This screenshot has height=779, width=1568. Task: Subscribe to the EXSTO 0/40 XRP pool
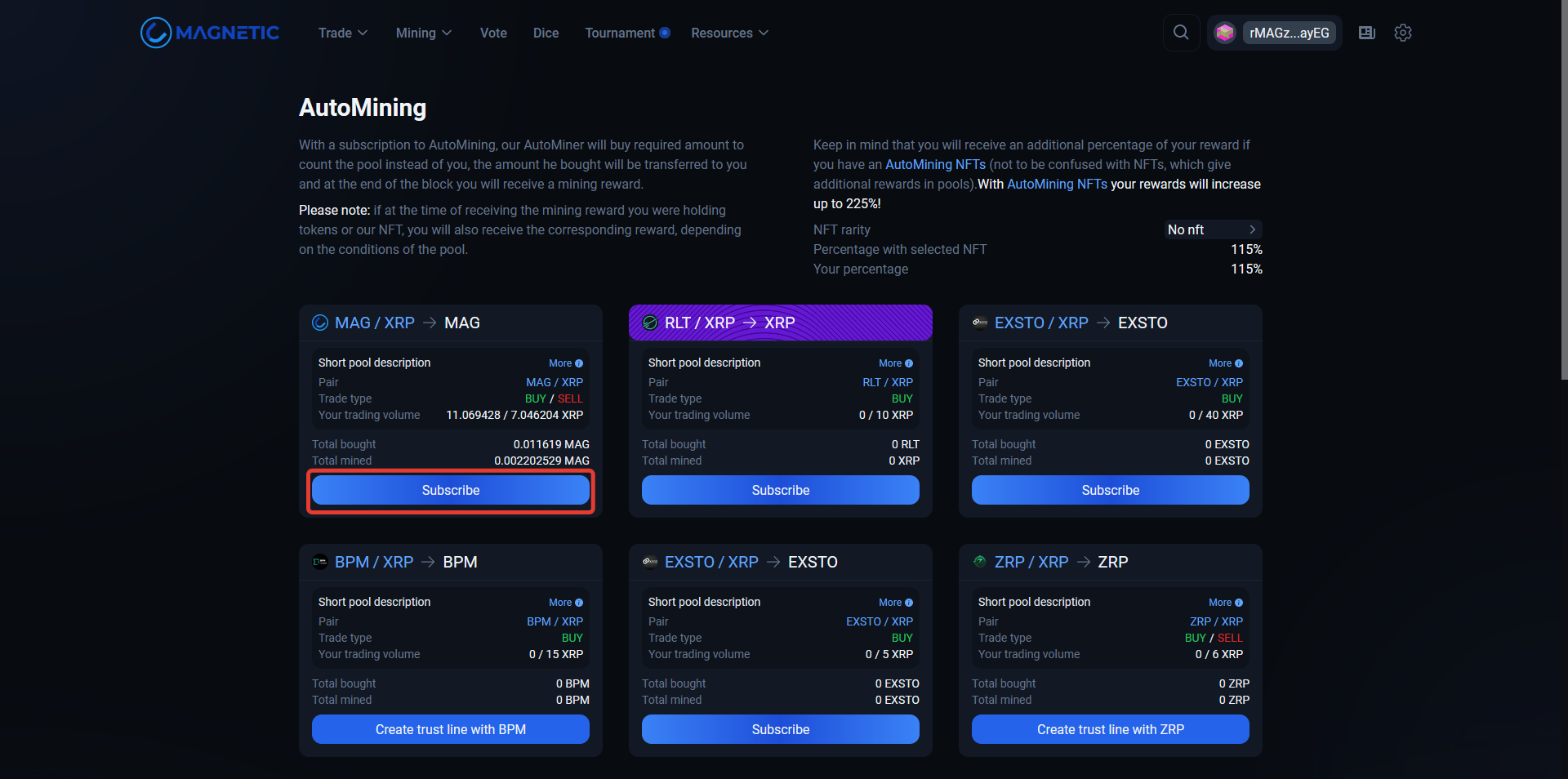click(x=1111, y=490)
